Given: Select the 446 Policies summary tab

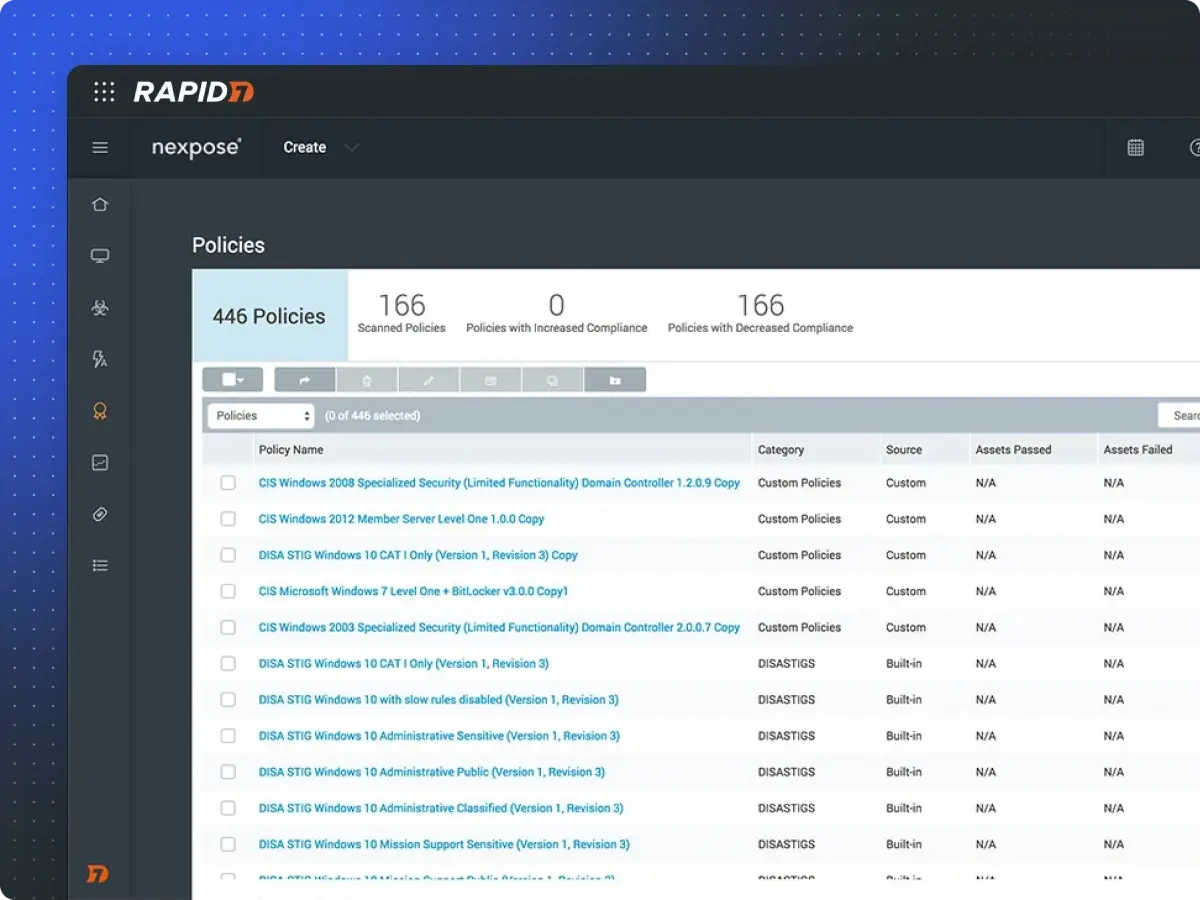Looking at the screenshot, I should pyautogui.click(x=270, y=316).
